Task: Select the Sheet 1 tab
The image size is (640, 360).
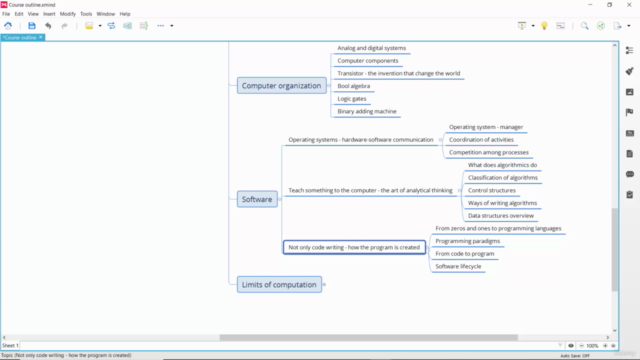Action: [x=10, y=345]
